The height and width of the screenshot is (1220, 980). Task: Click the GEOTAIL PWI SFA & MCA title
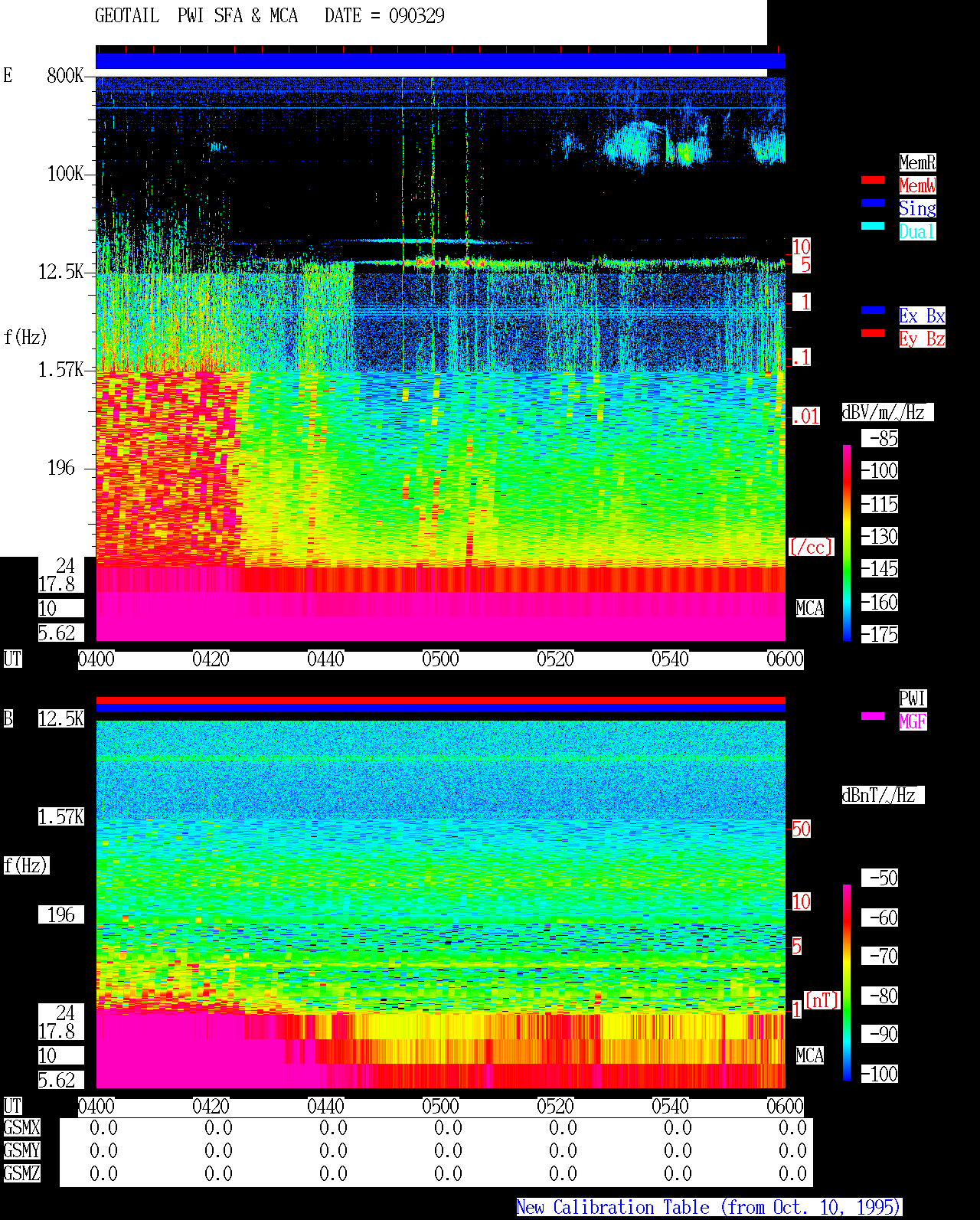click(196, 16)
